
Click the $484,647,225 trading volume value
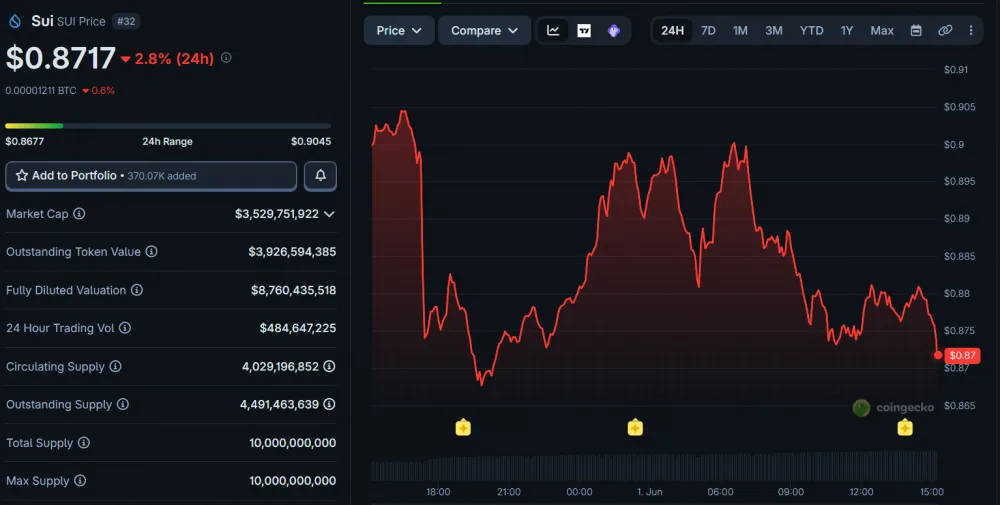pos(298,328)
